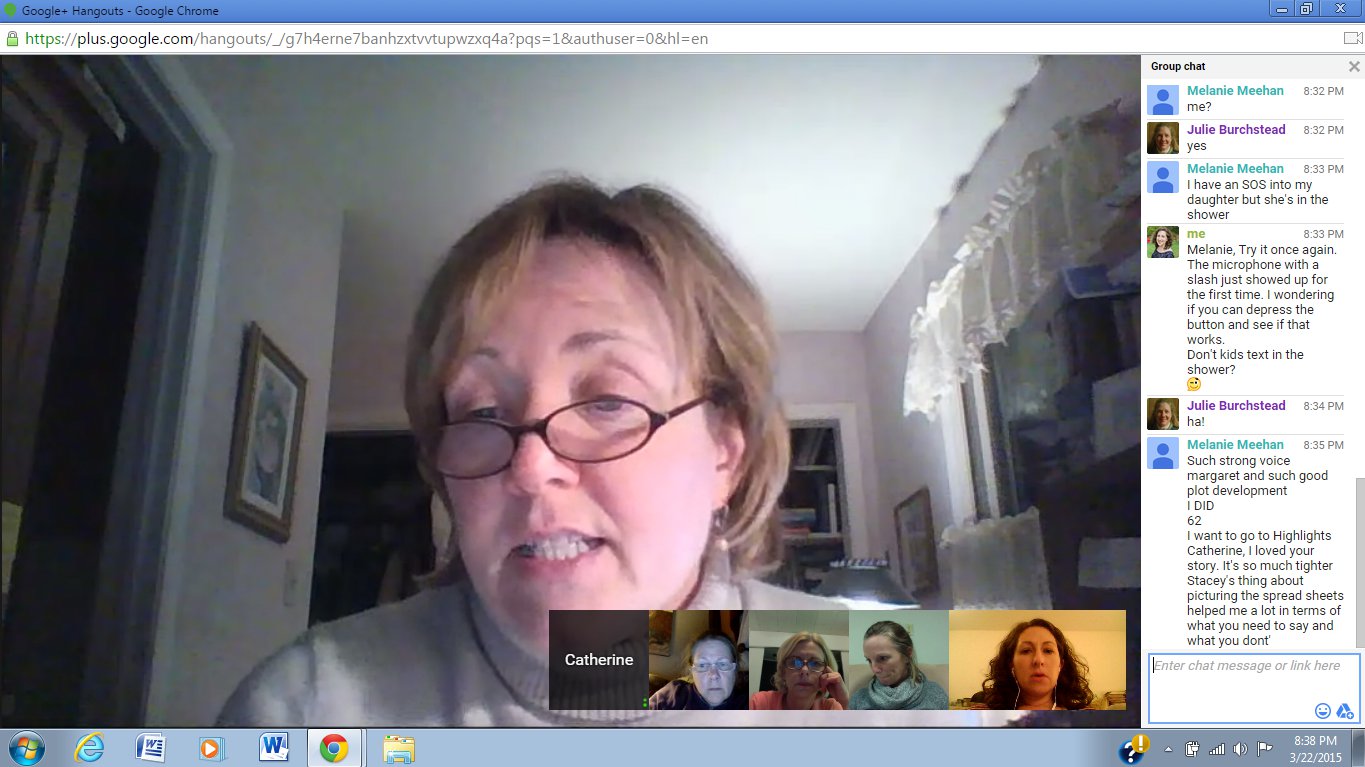Click Melanie Meehan's name at 8:35 PM
The width and height of the screenshot is (1365, 767).
coord(1235,445)
